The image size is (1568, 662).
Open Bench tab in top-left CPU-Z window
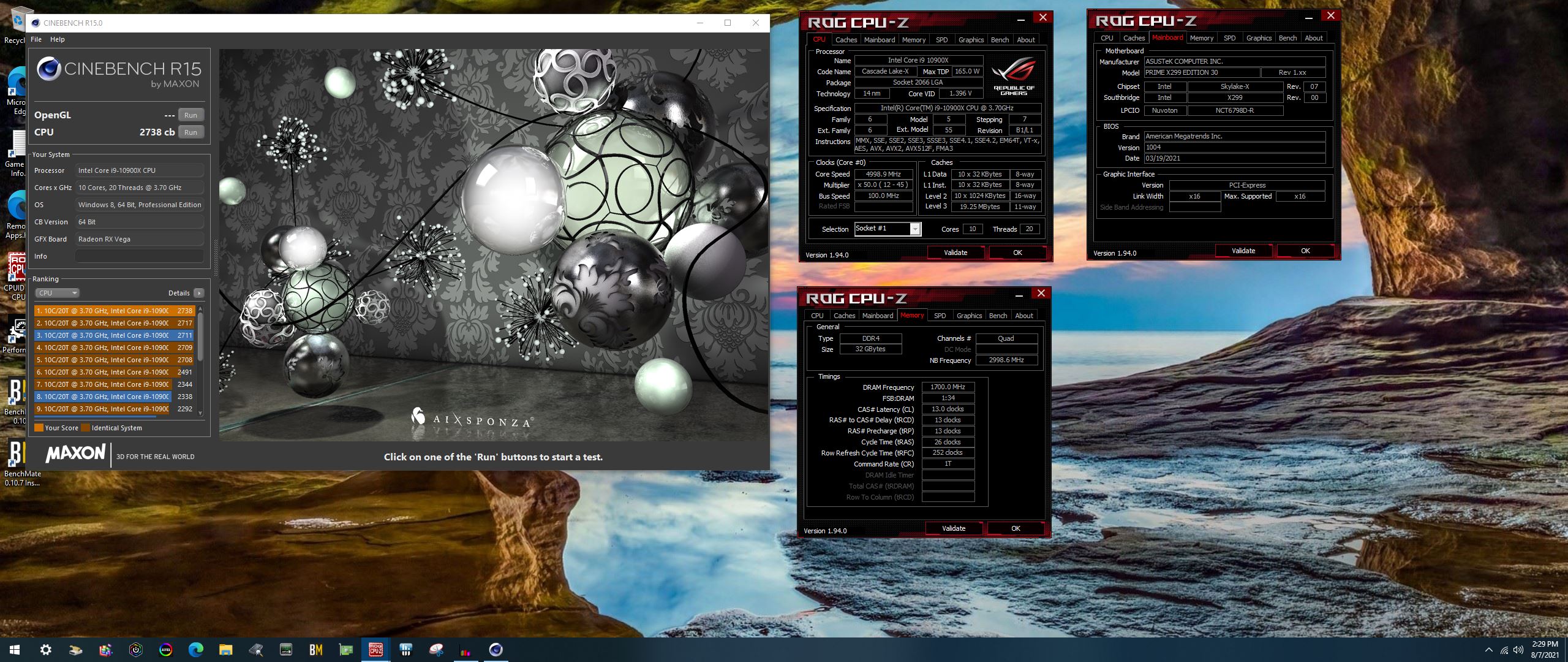(x=1000, y=40)
